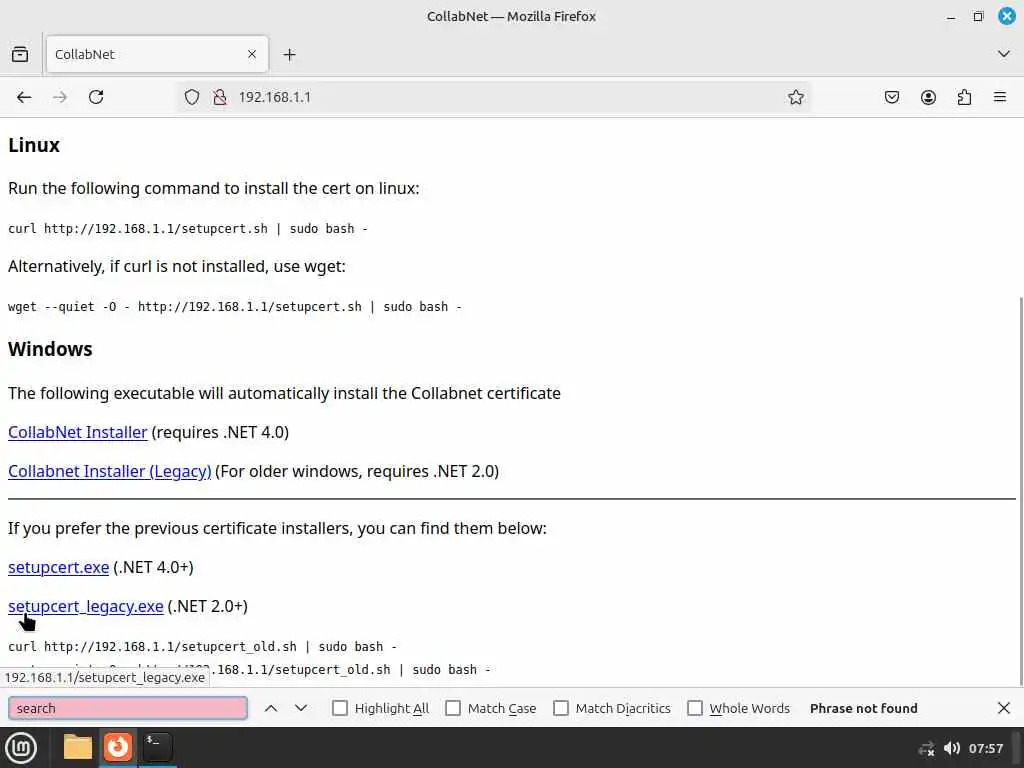
Task: Click the 07:57 clock
Action: coord(985,748)
